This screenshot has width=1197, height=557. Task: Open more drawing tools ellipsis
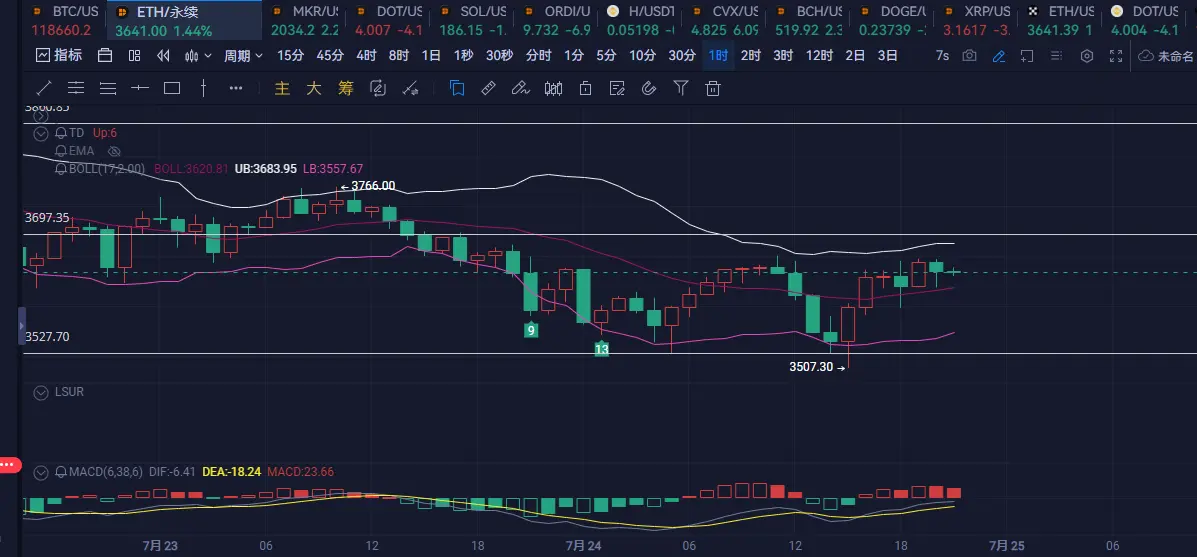click(236, 88)
